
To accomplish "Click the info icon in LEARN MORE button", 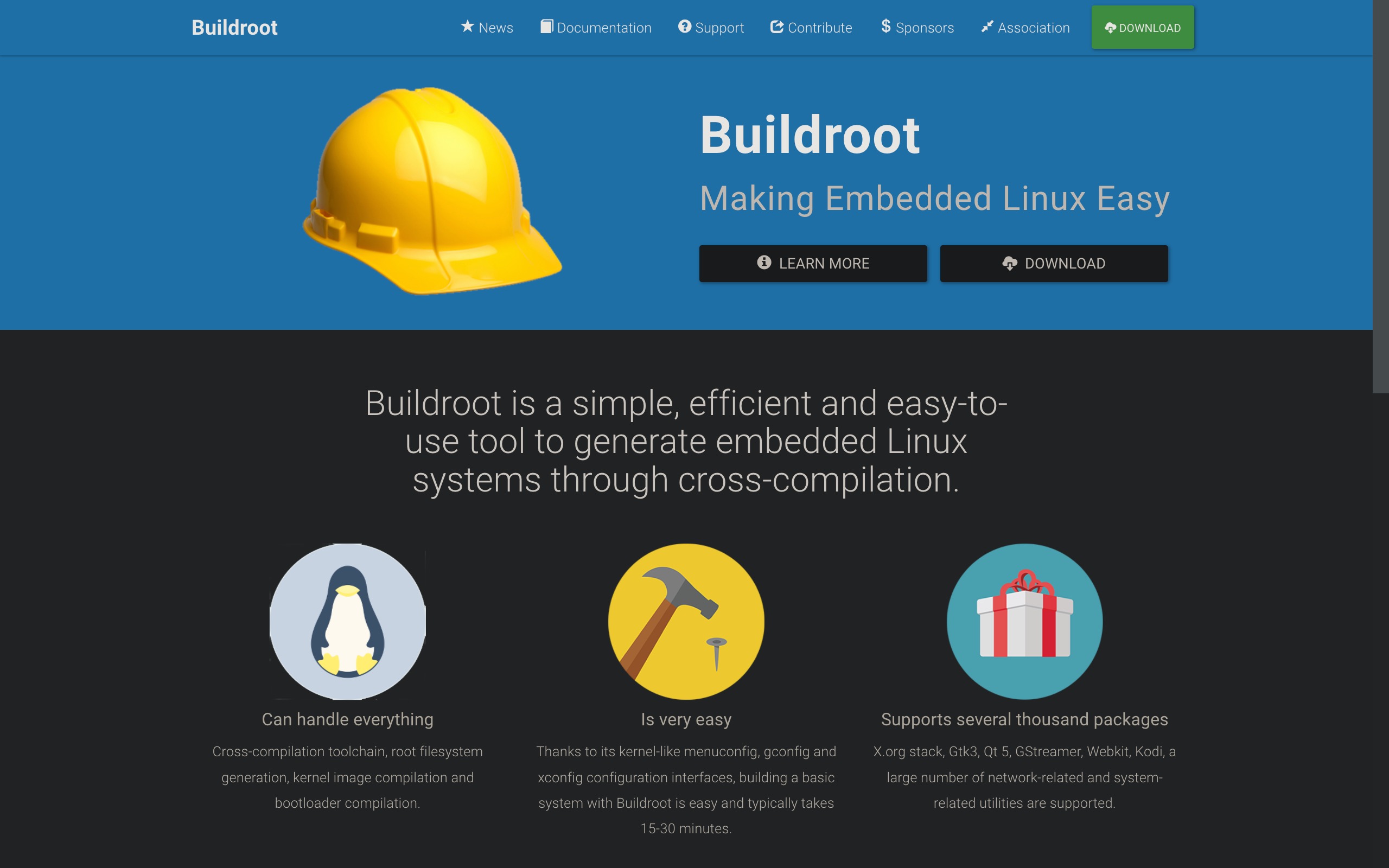I will coord(764,263).
